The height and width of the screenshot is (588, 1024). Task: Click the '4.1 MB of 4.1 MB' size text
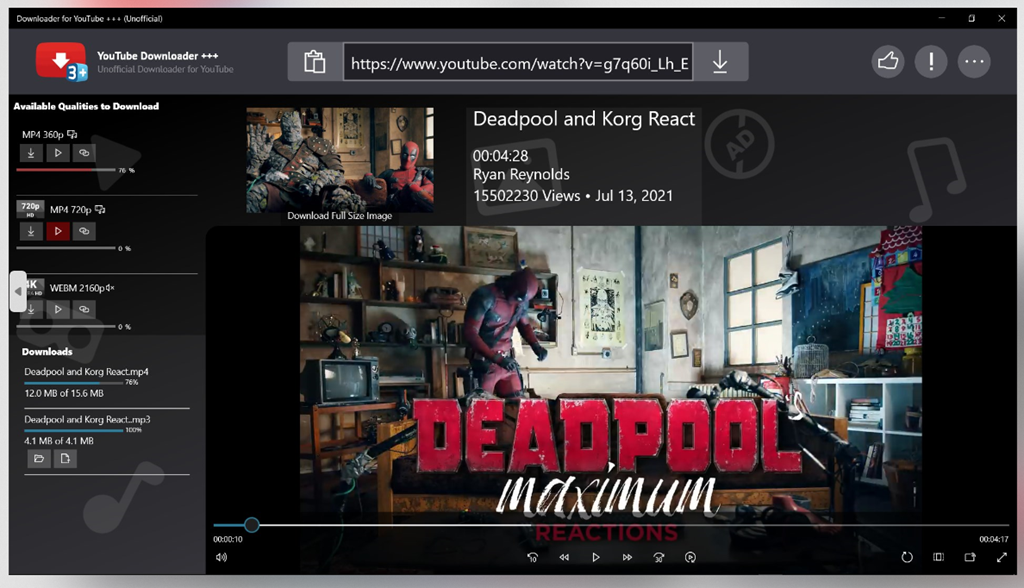pyautogui.click(x=59, y=441)
